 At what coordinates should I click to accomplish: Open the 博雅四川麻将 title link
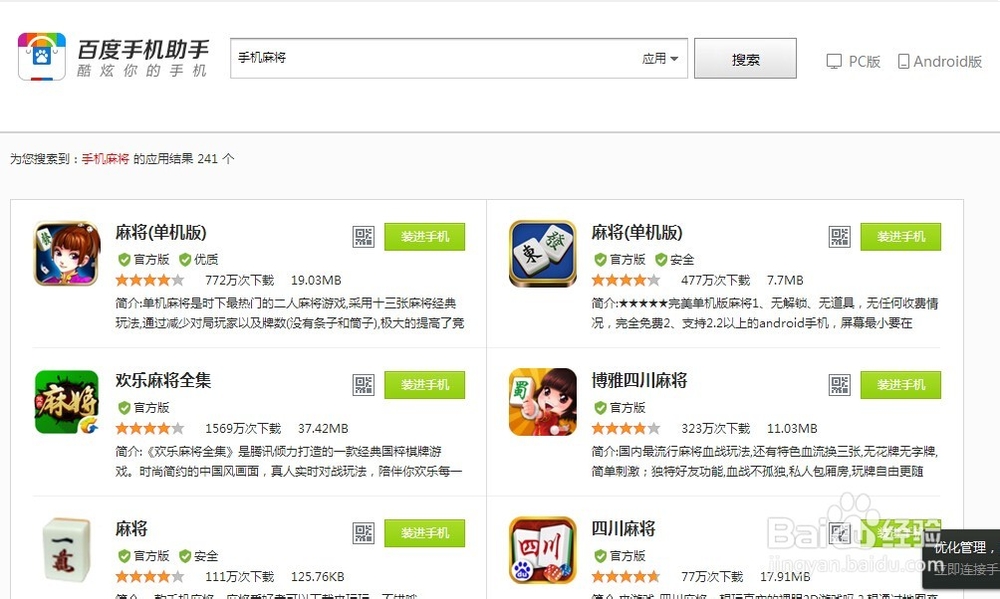click(639, 380)
